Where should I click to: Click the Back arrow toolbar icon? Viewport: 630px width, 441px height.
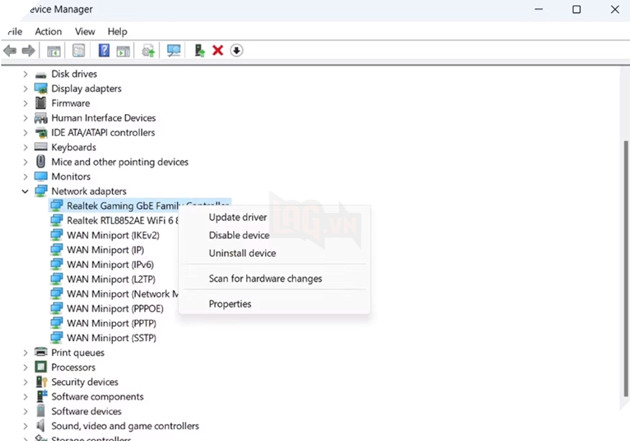[10, 51]
